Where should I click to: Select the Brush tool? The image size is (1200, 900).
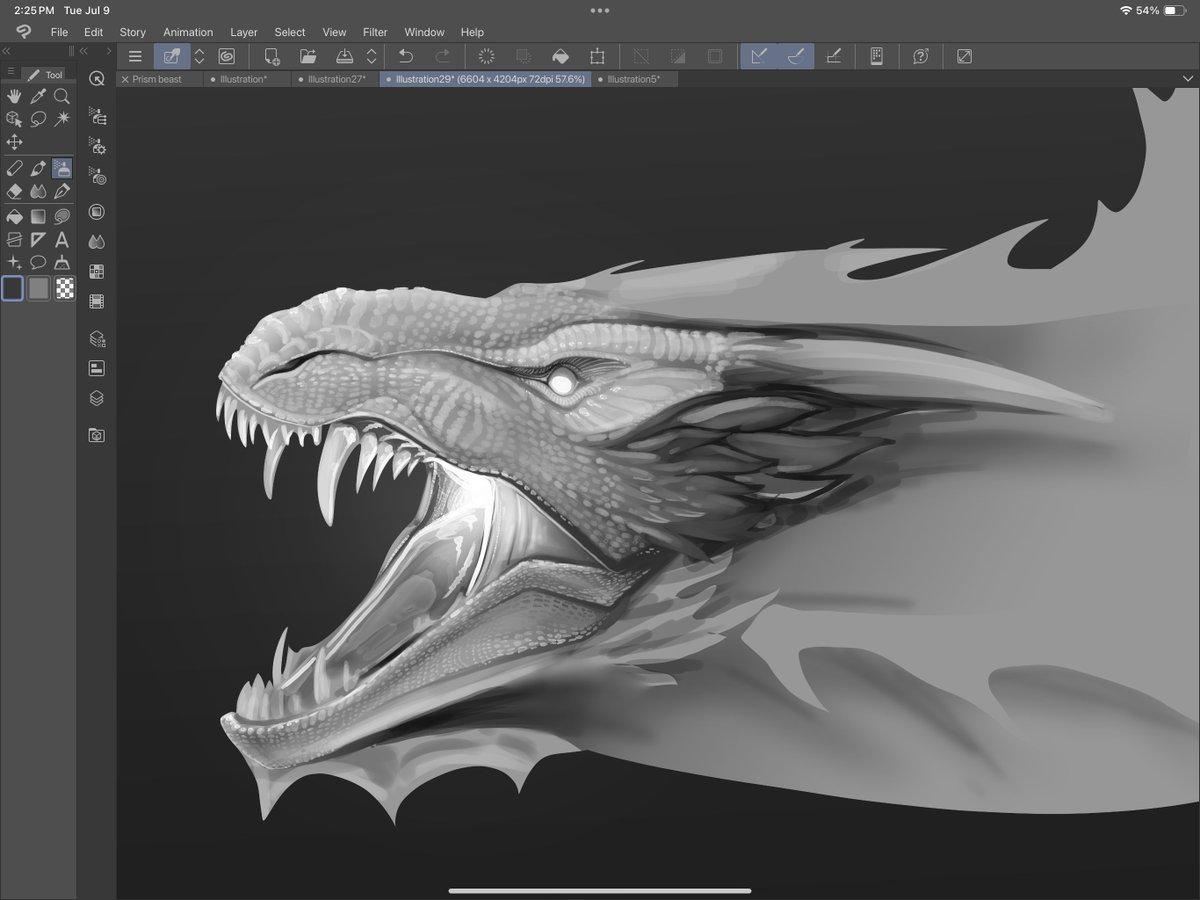pos(38,168)
